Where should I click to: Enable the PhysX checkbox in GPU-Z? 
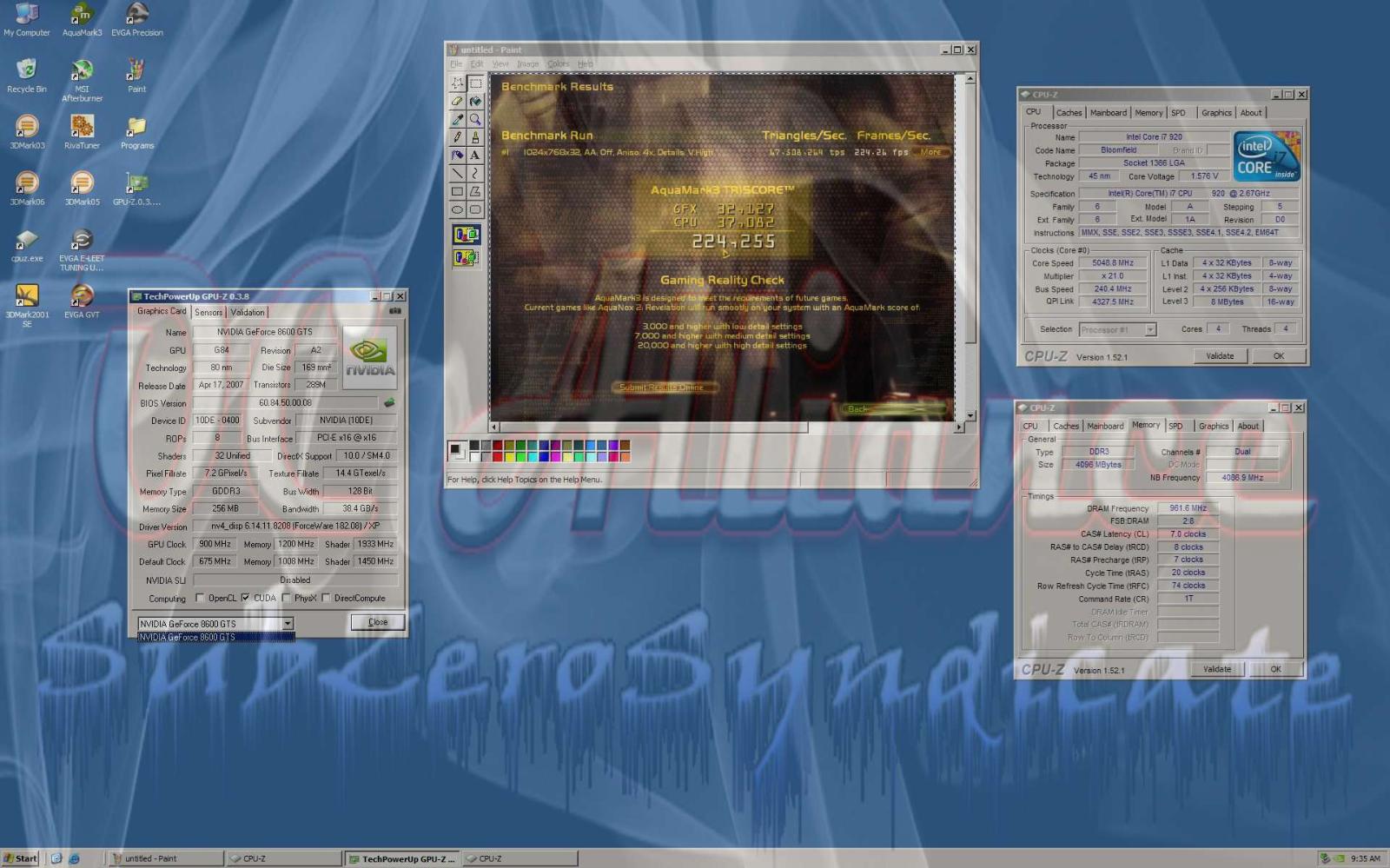pyautogui.click(x=286, y=598)
